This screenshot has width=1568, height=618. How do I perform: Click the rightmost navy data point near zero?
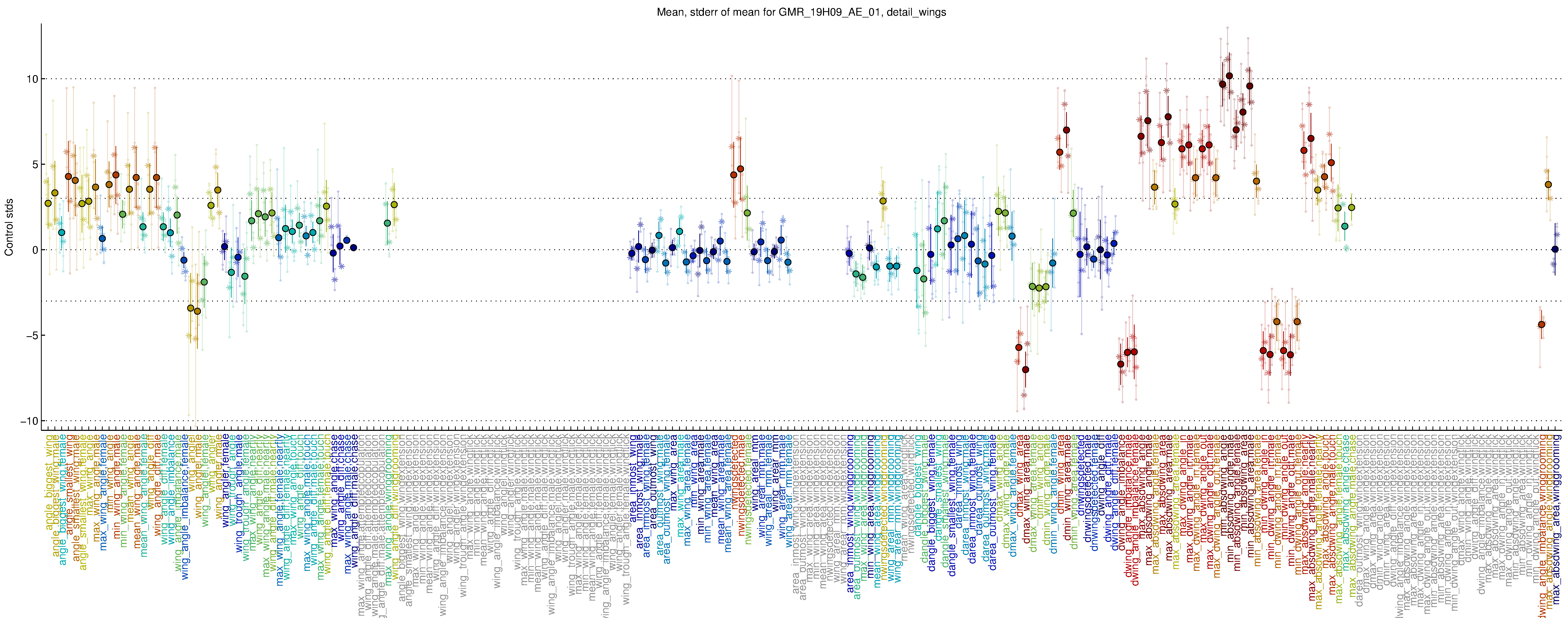[x=1555, y=249]
